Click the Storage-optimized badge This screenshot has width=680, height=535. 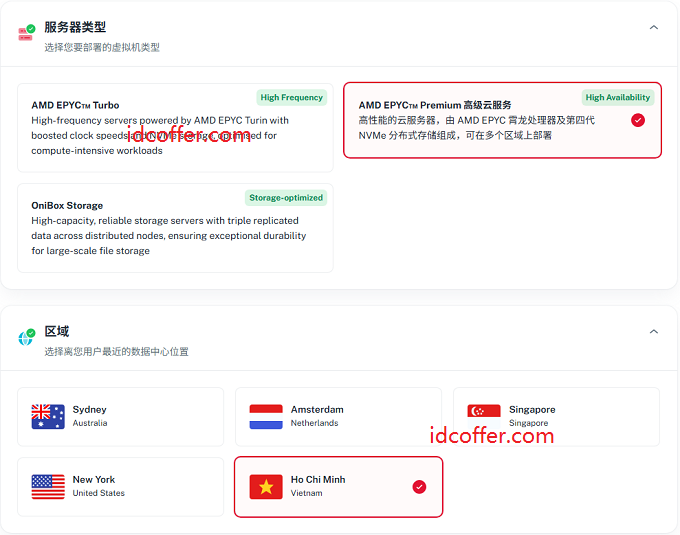286,198
